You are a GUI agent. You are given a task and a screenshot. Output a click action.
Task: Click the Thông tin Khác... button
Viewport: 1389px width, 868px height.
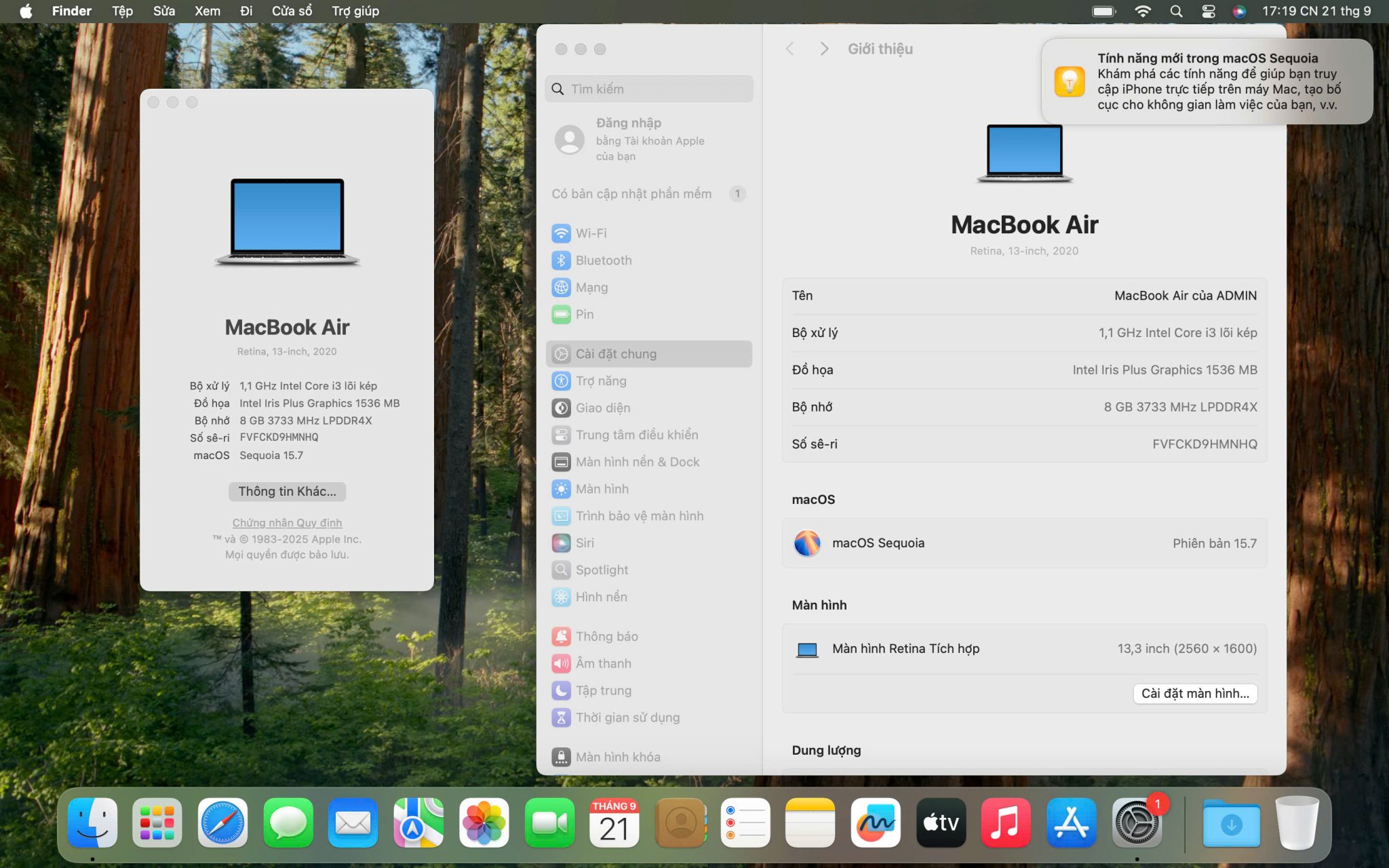pos(287,492)
